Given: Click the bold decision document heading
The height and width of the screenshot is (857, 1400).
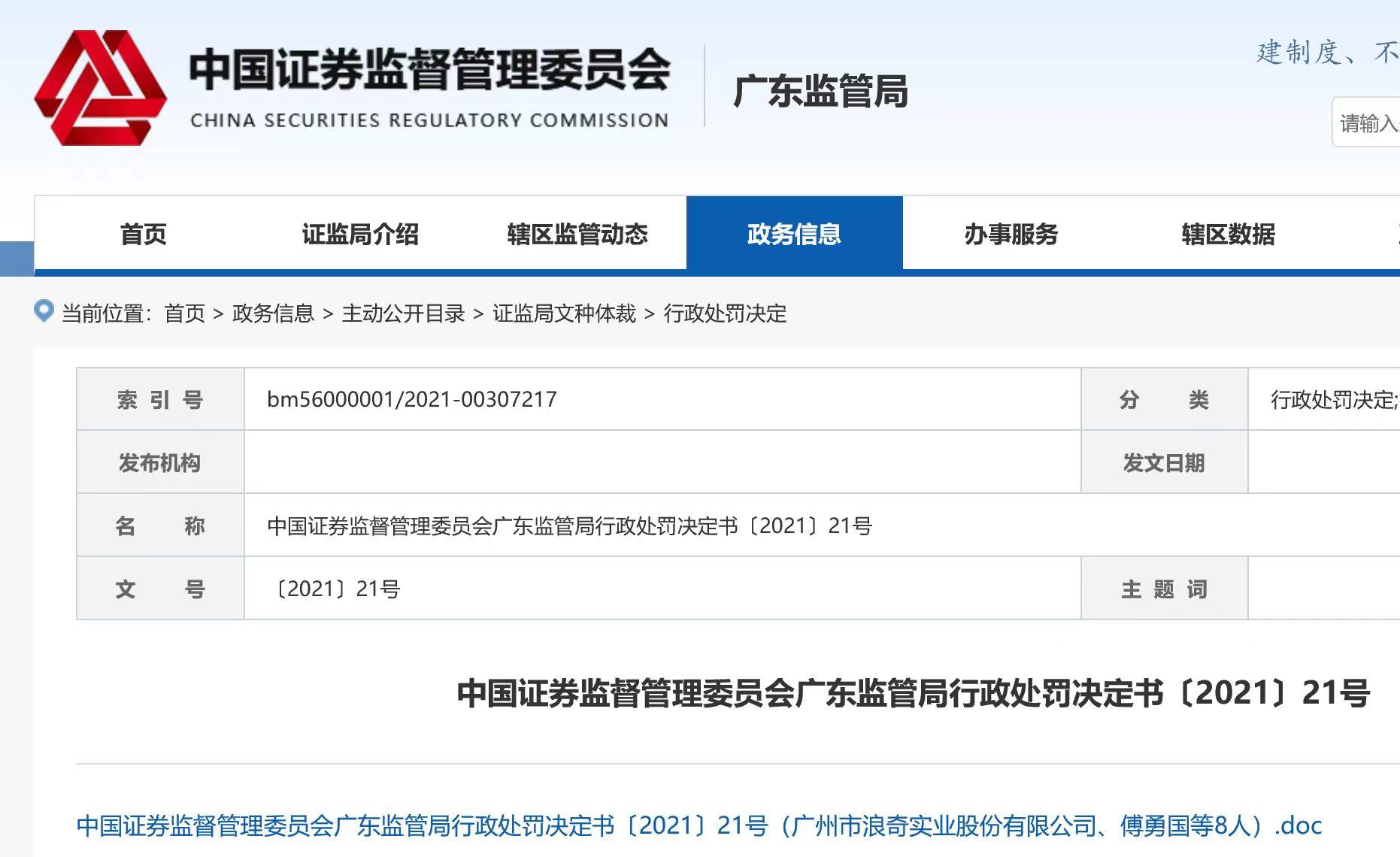Looking at the screenshot, I should coord(913,693).
